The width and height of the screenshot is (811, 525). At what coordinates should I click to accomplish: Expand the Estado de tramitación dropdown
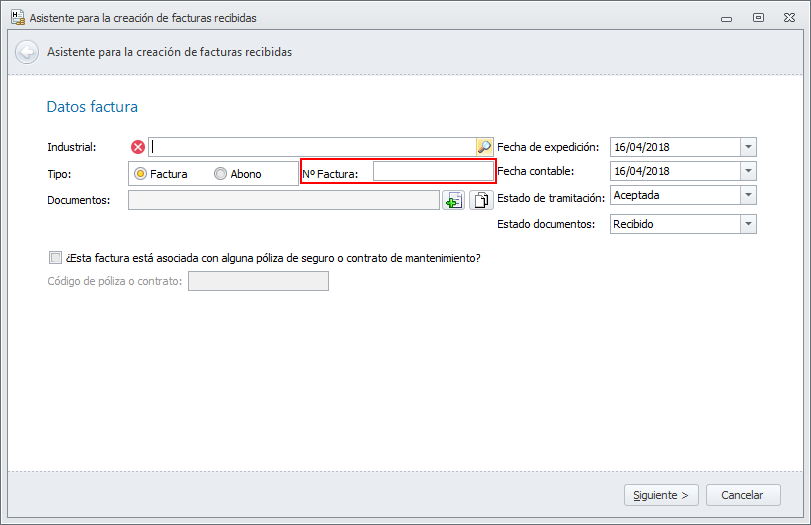point(748,195)
